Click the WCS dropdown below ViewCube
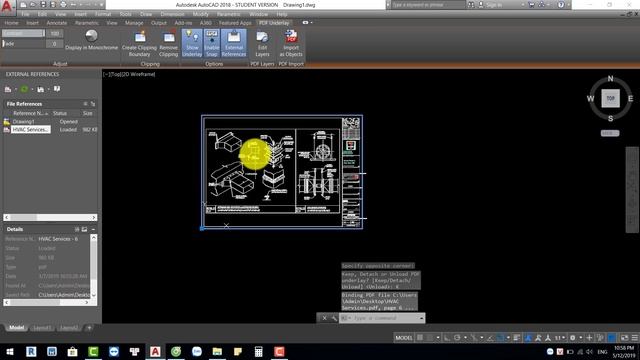This screenshot has width=640, height=360. (610, 133)
